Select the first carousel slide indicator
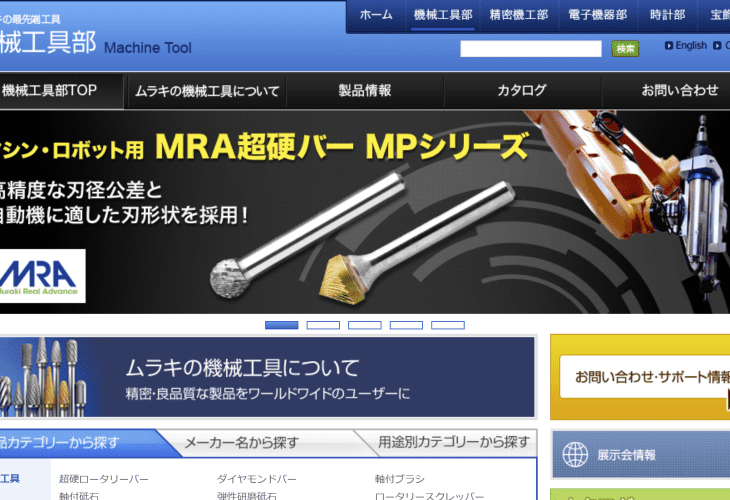 [x=281, y=325]
